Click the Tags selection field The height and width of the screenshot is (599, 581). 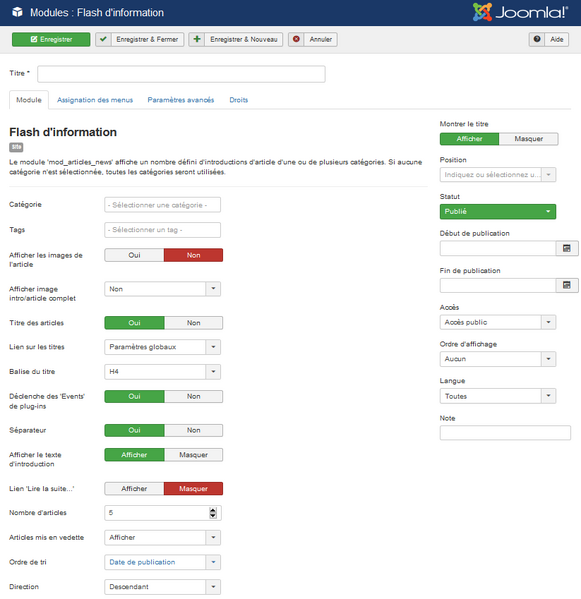click(x=162, y=230)
